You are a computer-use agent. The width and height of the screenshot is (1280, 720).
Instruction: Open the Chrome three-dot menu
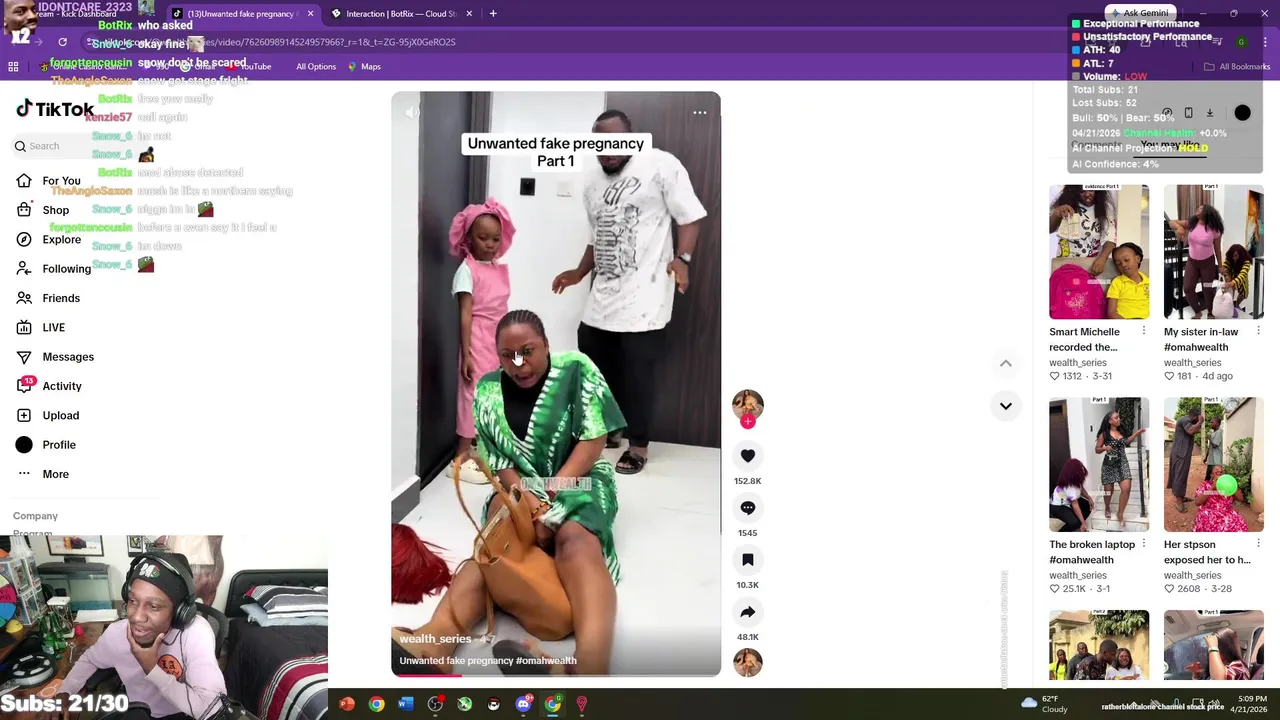point(1264,42)
